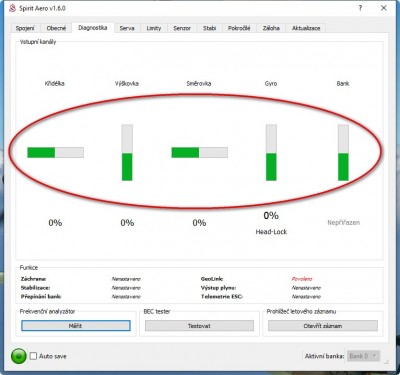Enable the Auto save checkbox
The image size is (400, 375).
33,356
